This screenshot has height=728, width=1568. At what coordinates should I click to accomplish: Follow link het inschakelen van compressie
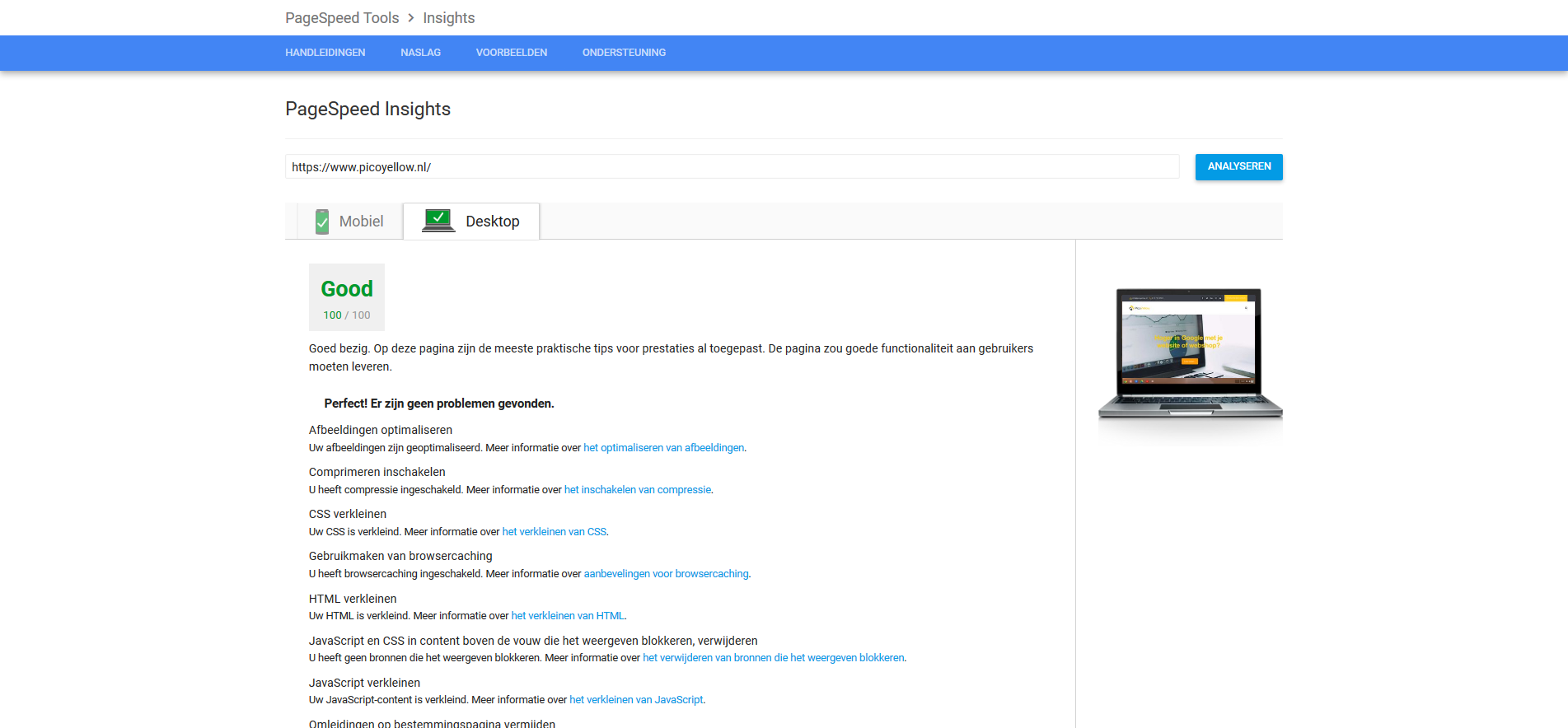pyautogui.click(x=638, y=490)
